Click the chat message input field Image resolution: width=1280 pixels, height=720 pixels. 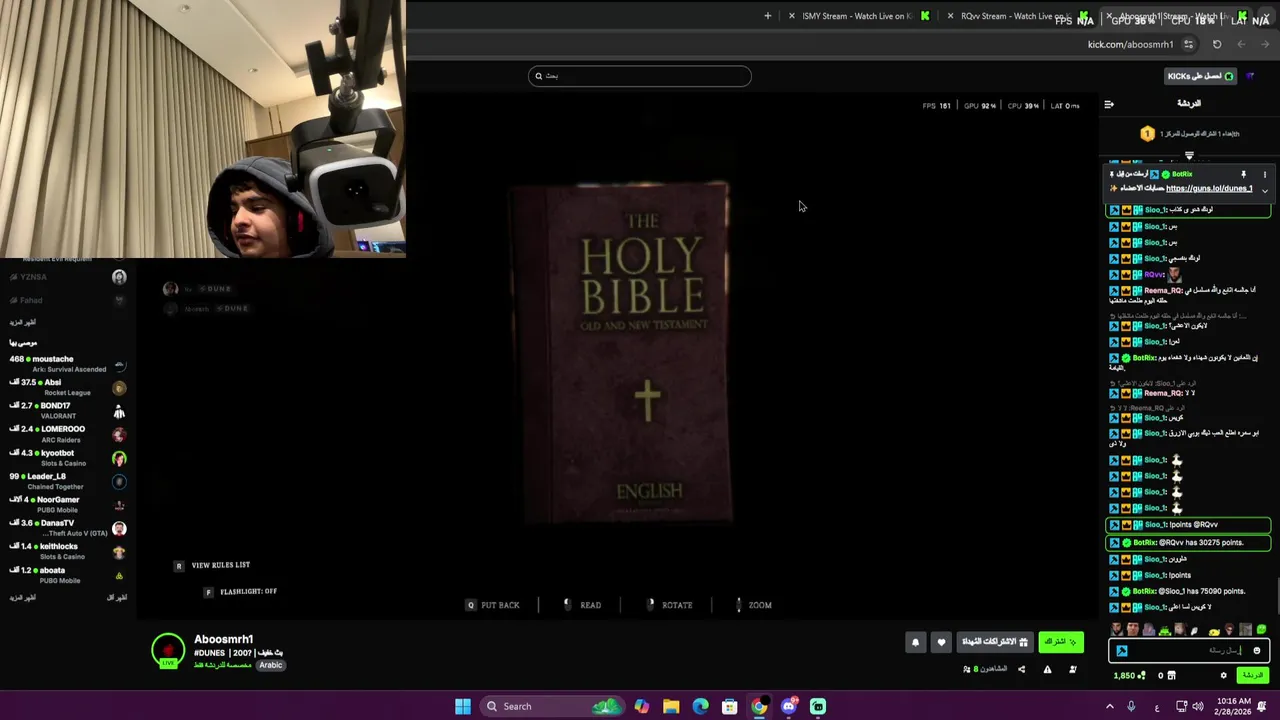(x=1189, y=651)
